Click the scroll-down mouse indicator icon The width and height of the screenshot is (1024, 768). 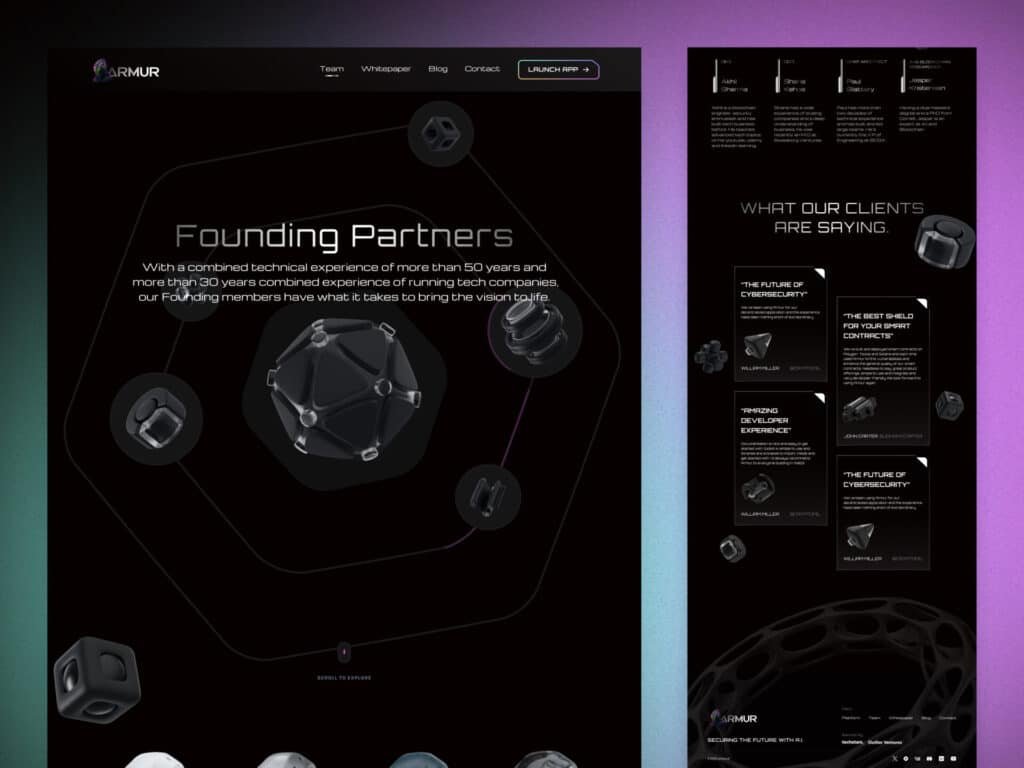(344, 652)
